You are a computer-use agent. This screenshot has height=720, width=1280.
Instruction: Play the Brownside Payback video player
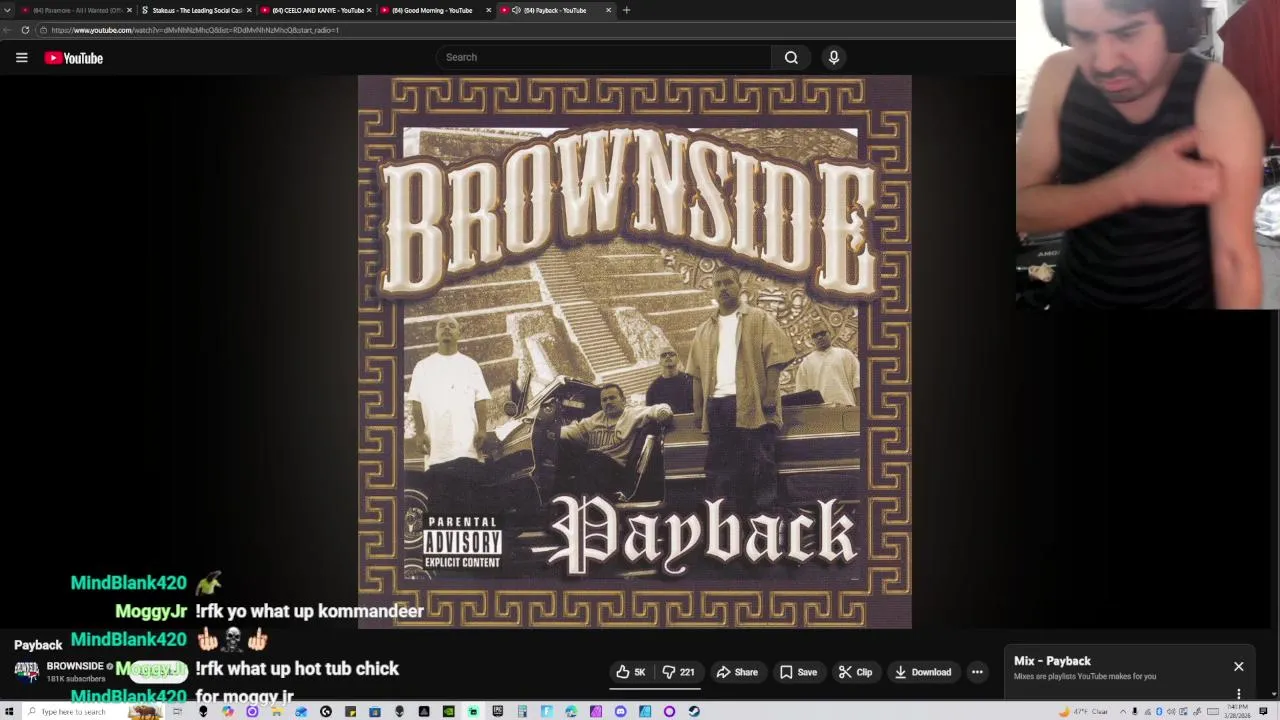pos(635,352)
